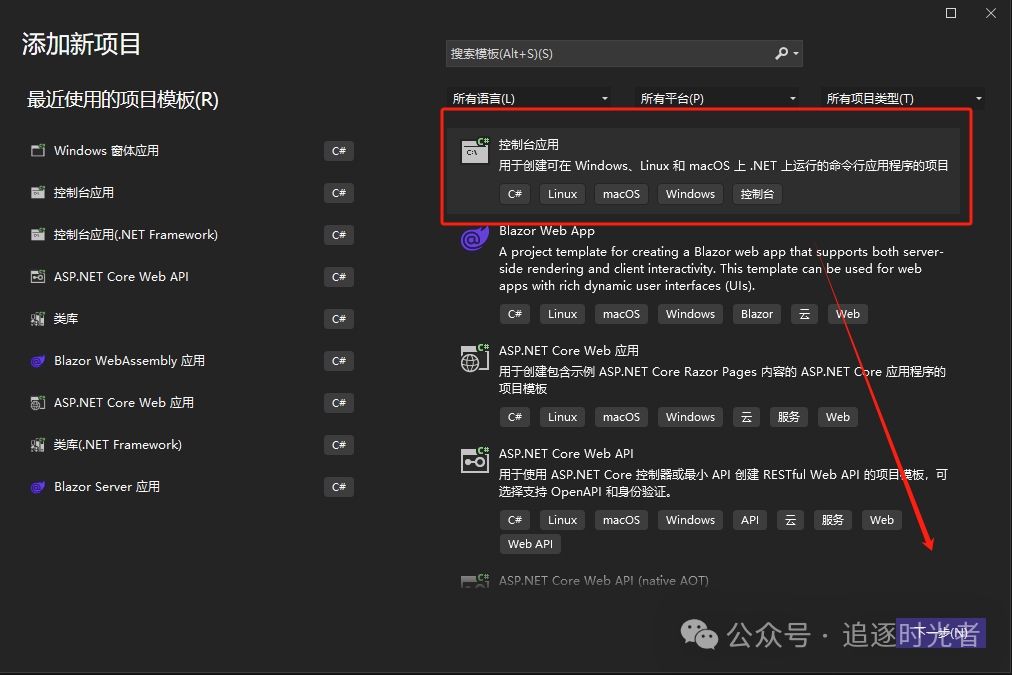The width and height of the screenshot is (1012, 675).
Task: Click the 类库(.NET Framework) recent icon
Action: coord(38,445)
